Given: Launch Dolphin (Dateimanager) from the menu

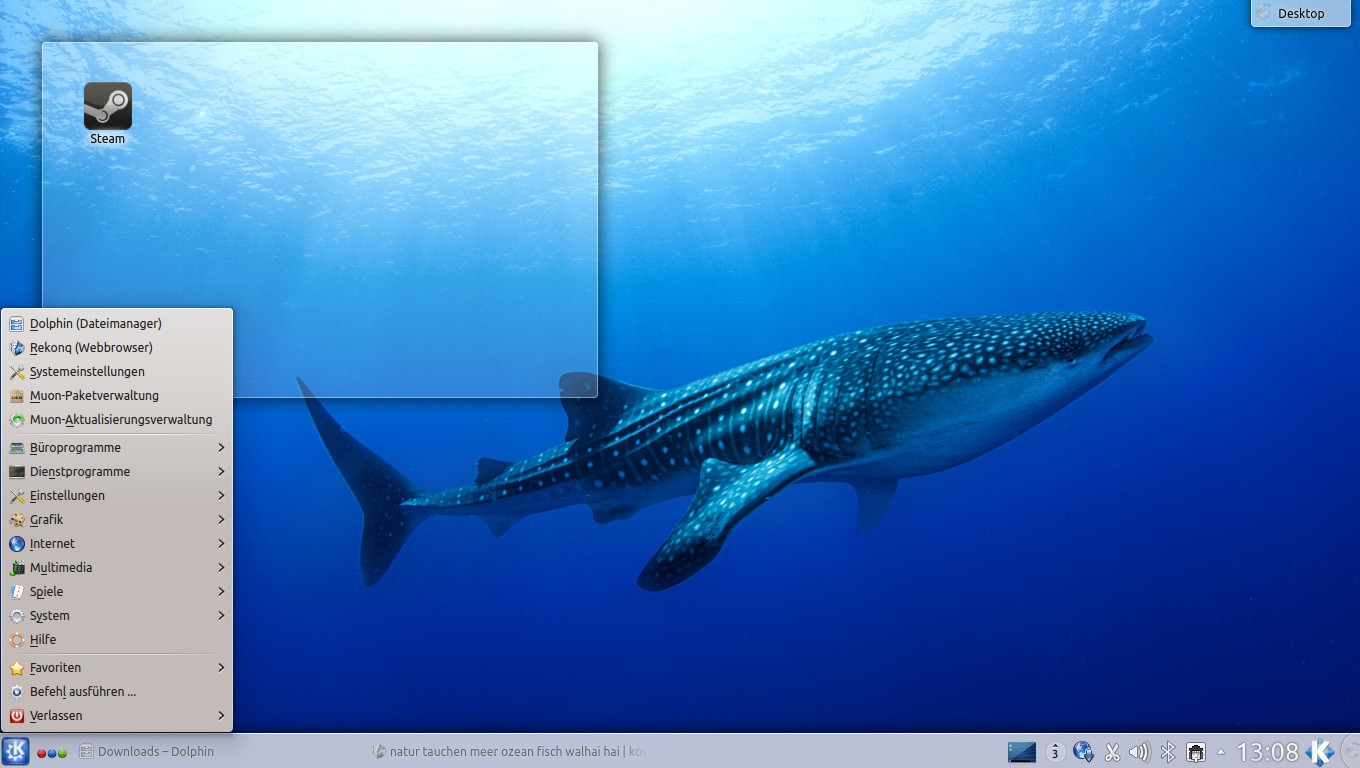Looking at the screenshot, I should (x=96, y=324).
